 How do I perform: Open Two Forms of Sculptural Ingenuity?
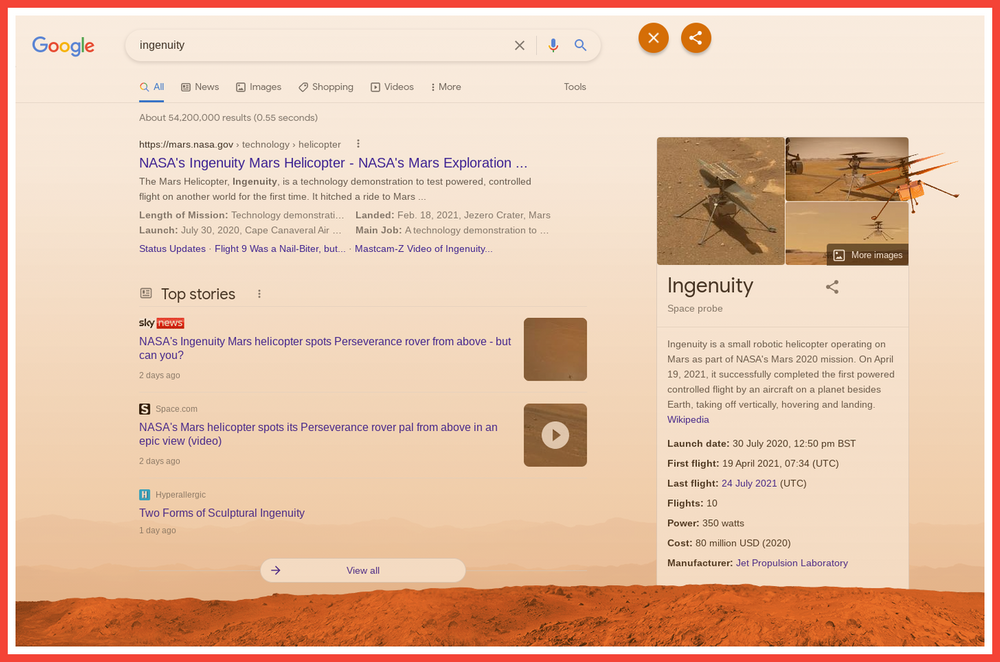point(222,513)
